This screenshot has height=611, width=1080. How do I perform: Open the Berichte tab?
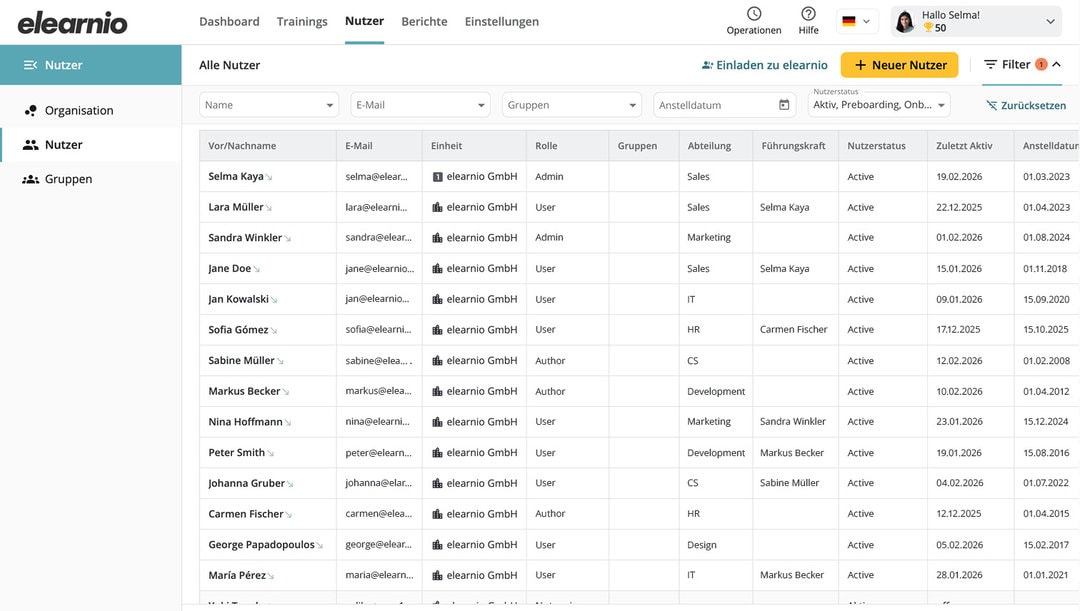[424, 21]
